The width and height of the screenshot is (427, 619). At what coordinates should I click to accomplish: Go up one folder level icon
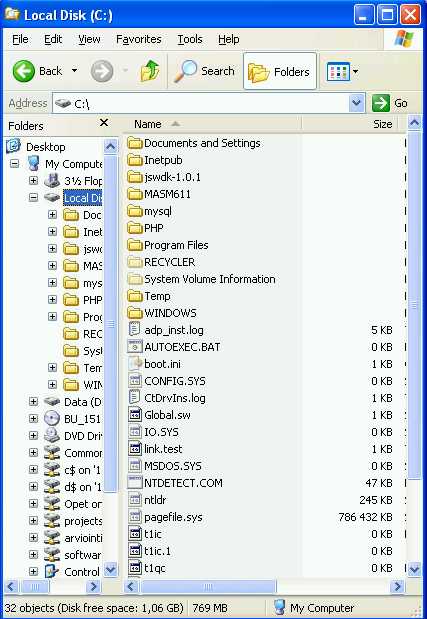150,71
